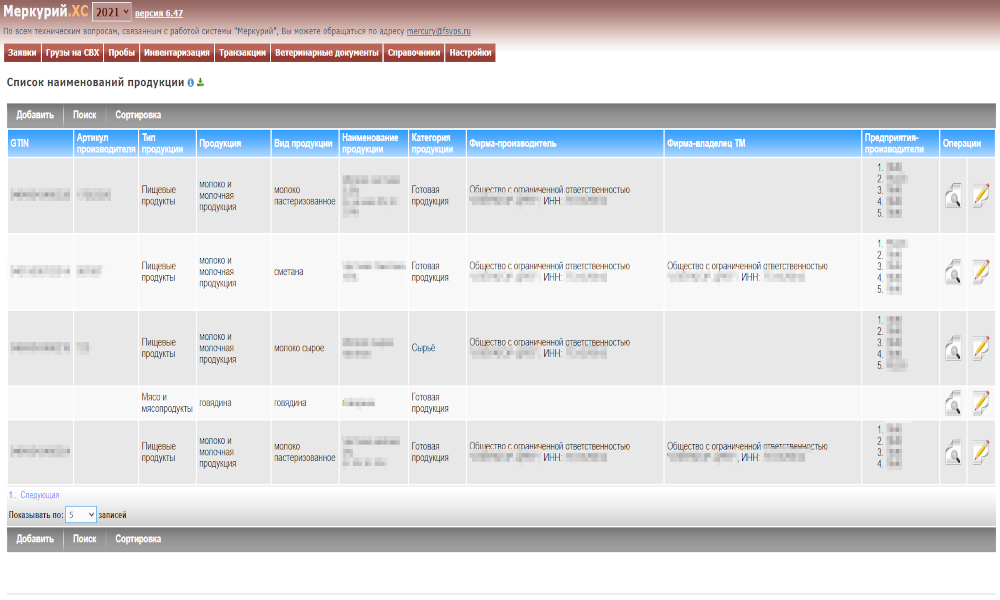The image size is (1000, 600).
Task: Click the mercury@fsvps.ru email link
Action: (x=439, y=31)
